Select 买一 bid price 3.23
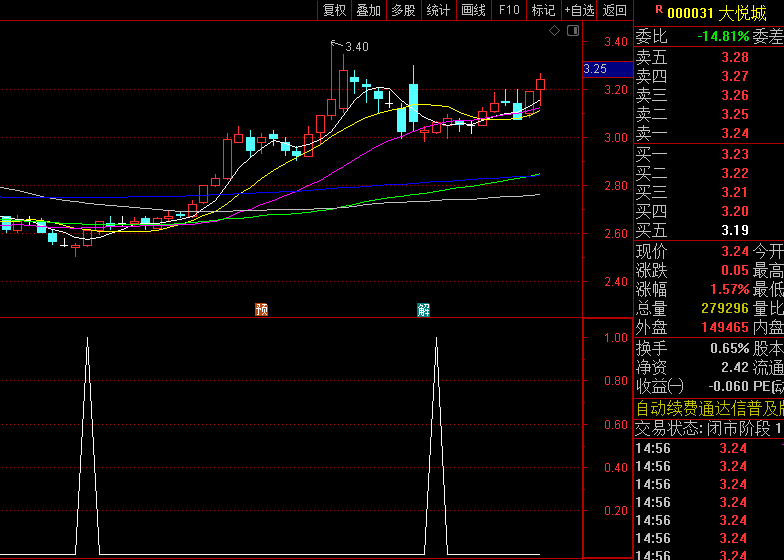784x560 pixels. tap(735, 154)
